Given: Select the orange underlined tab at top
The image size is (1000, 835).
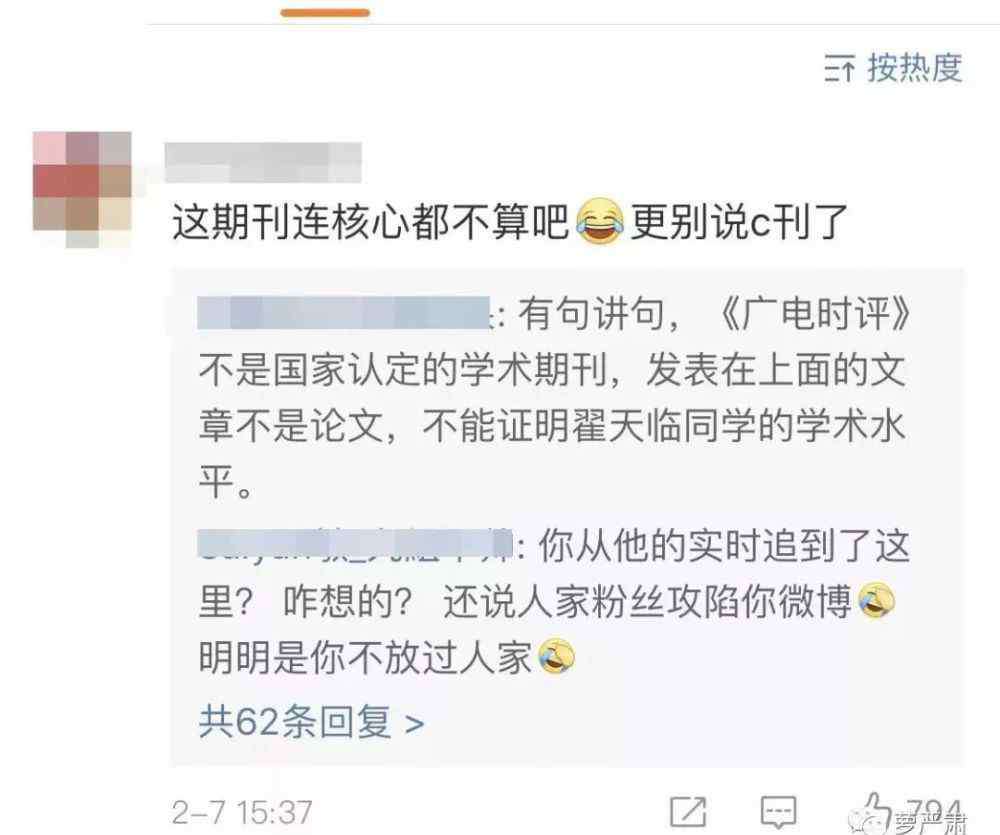Looking at the screenshot, I should (x=325, y=13).
